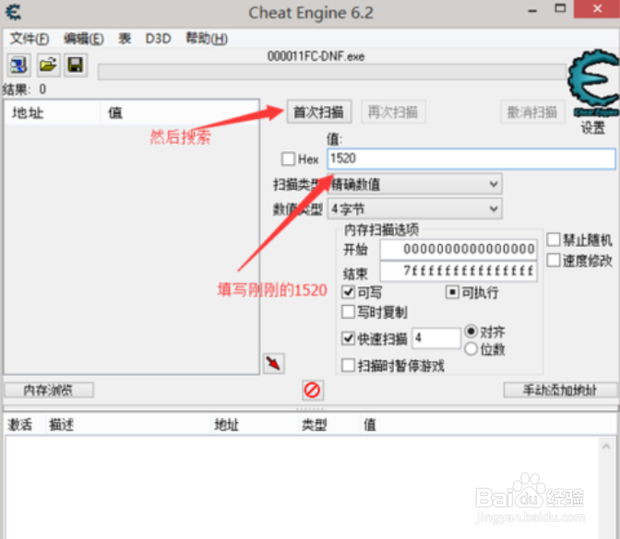The width and height of the screenshot is (620, 539).
Task: Click the 地址 column header in results
Action: (52, 113)
